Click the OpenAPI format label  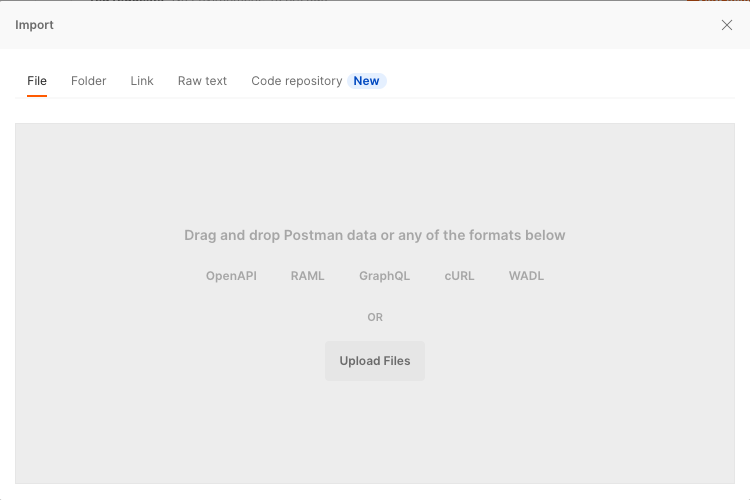231,276
